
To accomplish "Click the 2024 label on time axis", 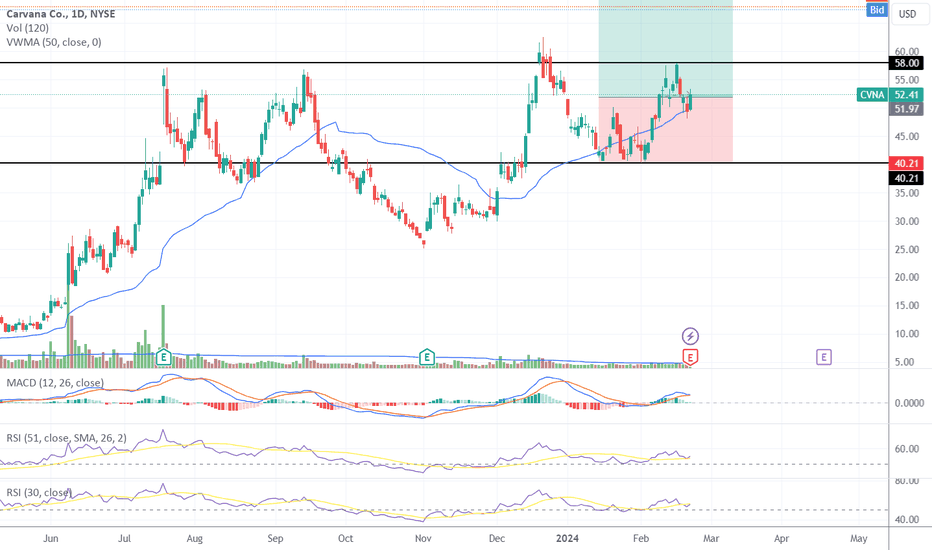I will tap(566, 539).
